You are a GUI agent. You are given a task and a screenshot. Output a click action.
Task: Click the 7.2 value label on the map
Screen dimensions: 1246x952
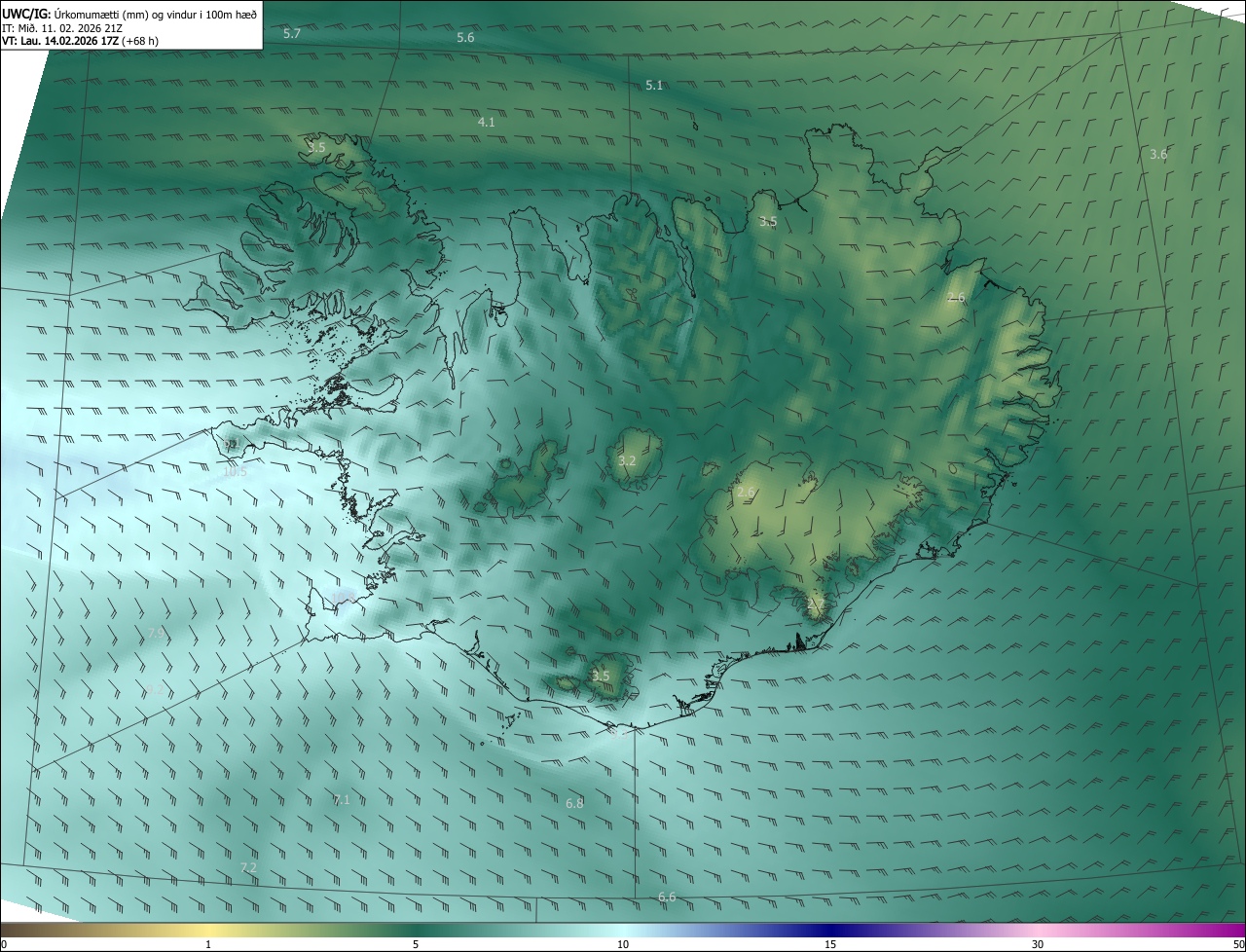[248, 867]
